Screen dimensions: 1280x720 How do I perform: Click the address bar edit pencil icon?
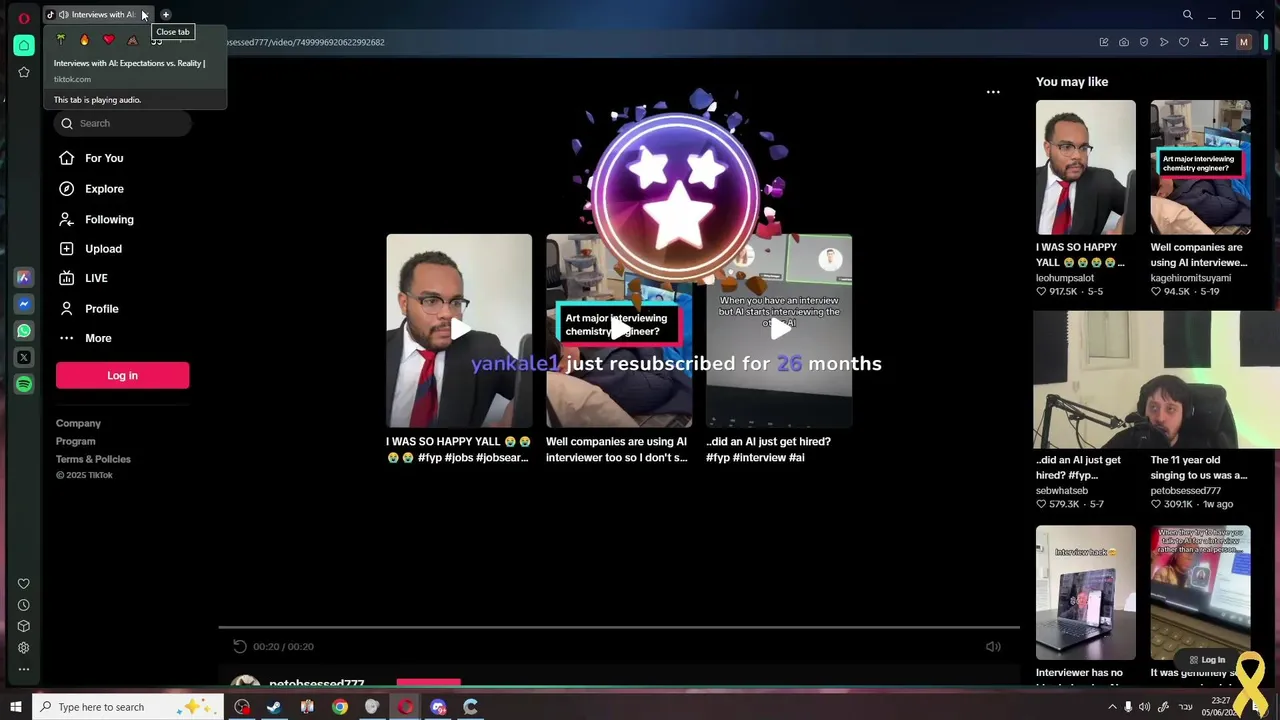1104,42
